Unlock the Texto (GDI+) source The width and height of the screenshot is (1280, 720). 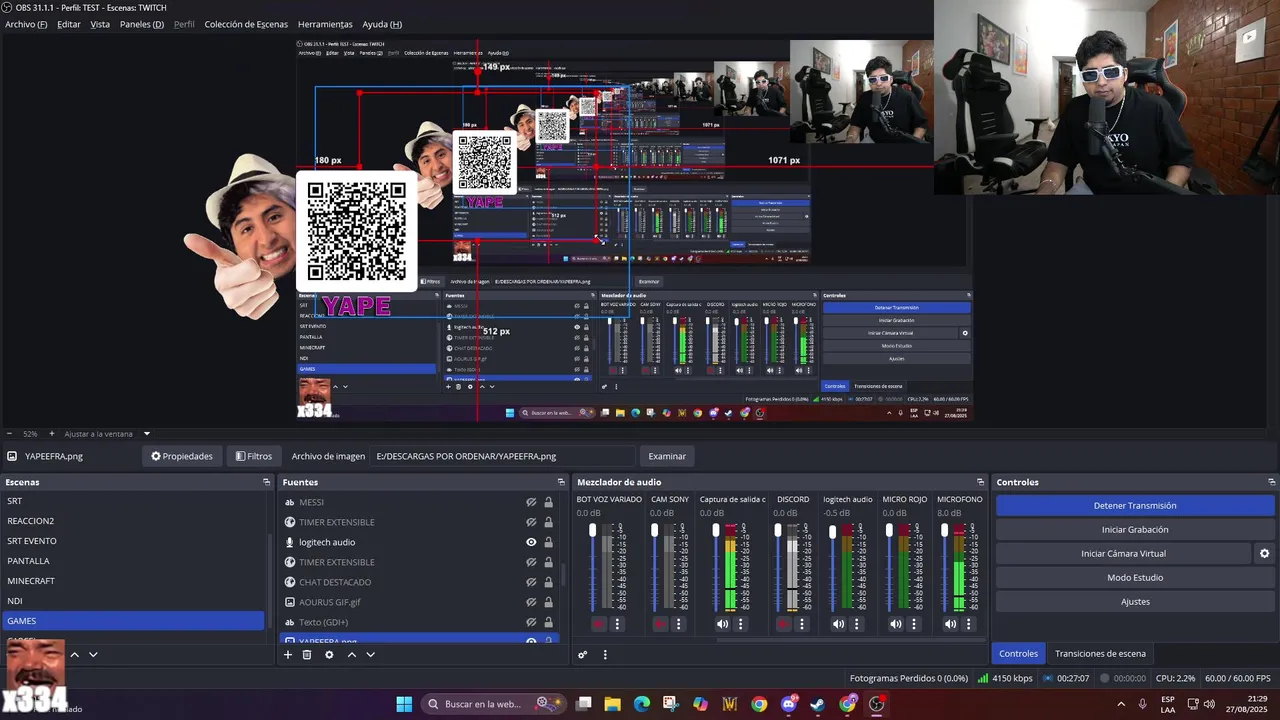pos(548,622)
